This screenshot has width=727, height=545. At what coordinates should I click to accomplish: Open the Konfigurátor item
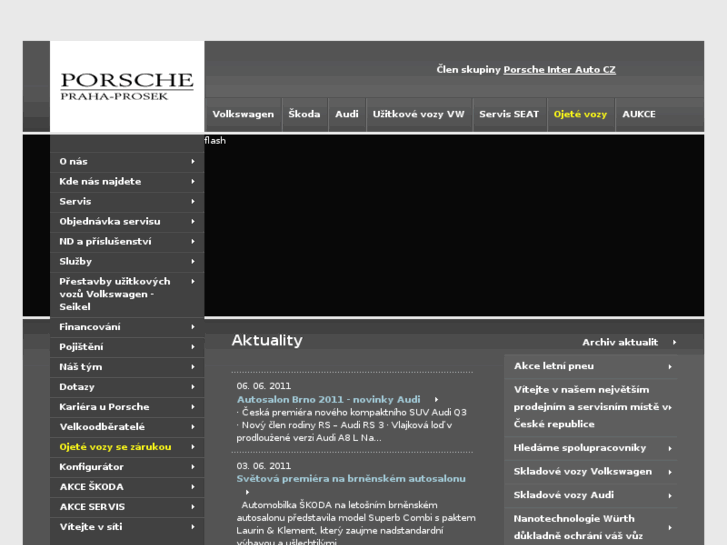[127, 467]
